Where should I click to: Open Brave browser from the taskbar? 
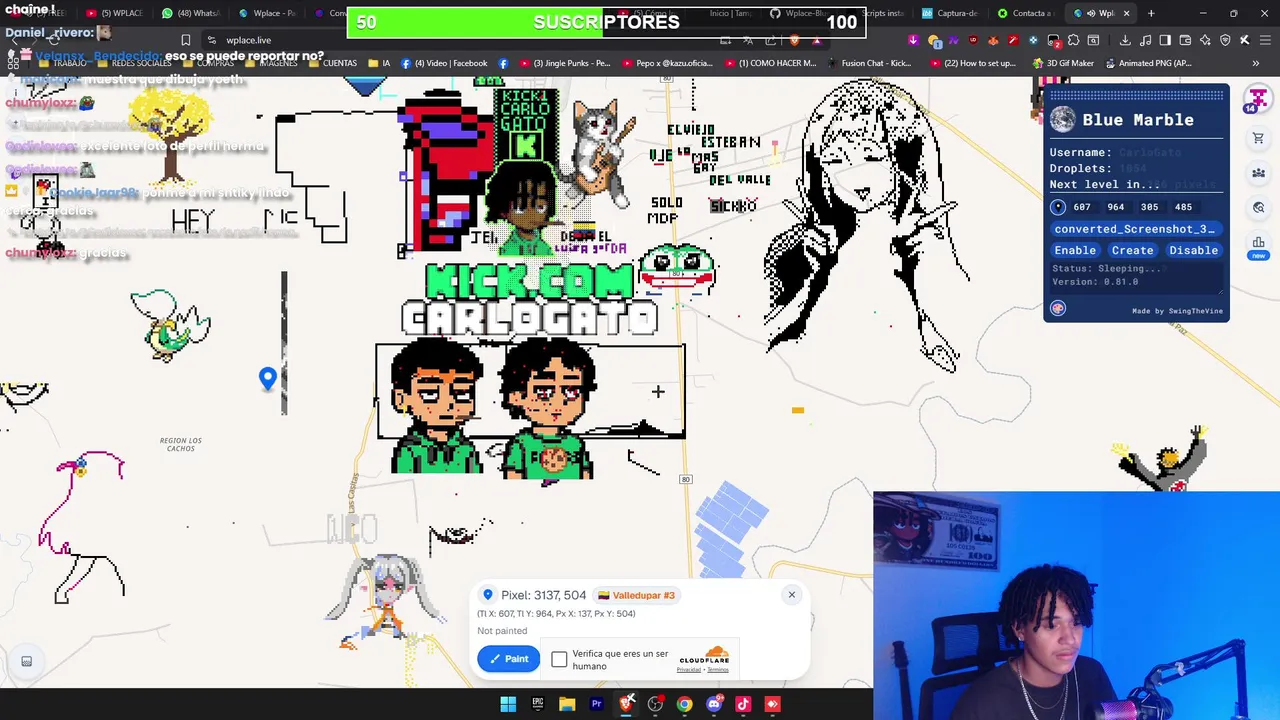click(x=626, y=704)
